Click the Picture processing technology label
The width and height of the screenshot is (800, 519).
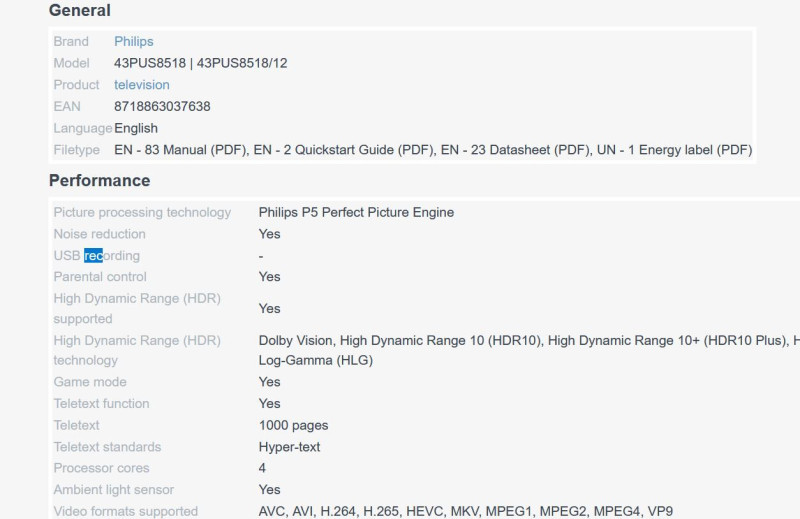142,212
